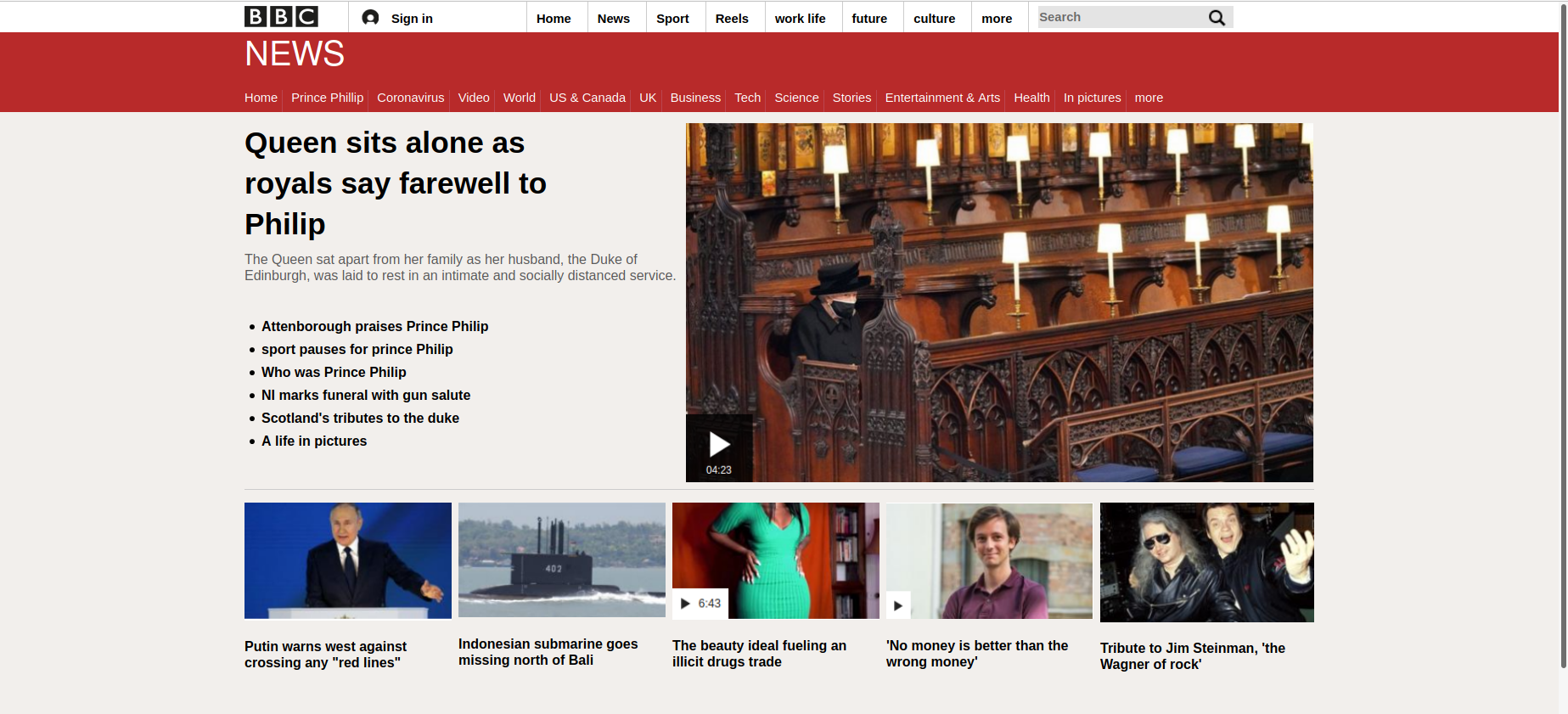Open sport pauses for prince Philip

(357, 349)
